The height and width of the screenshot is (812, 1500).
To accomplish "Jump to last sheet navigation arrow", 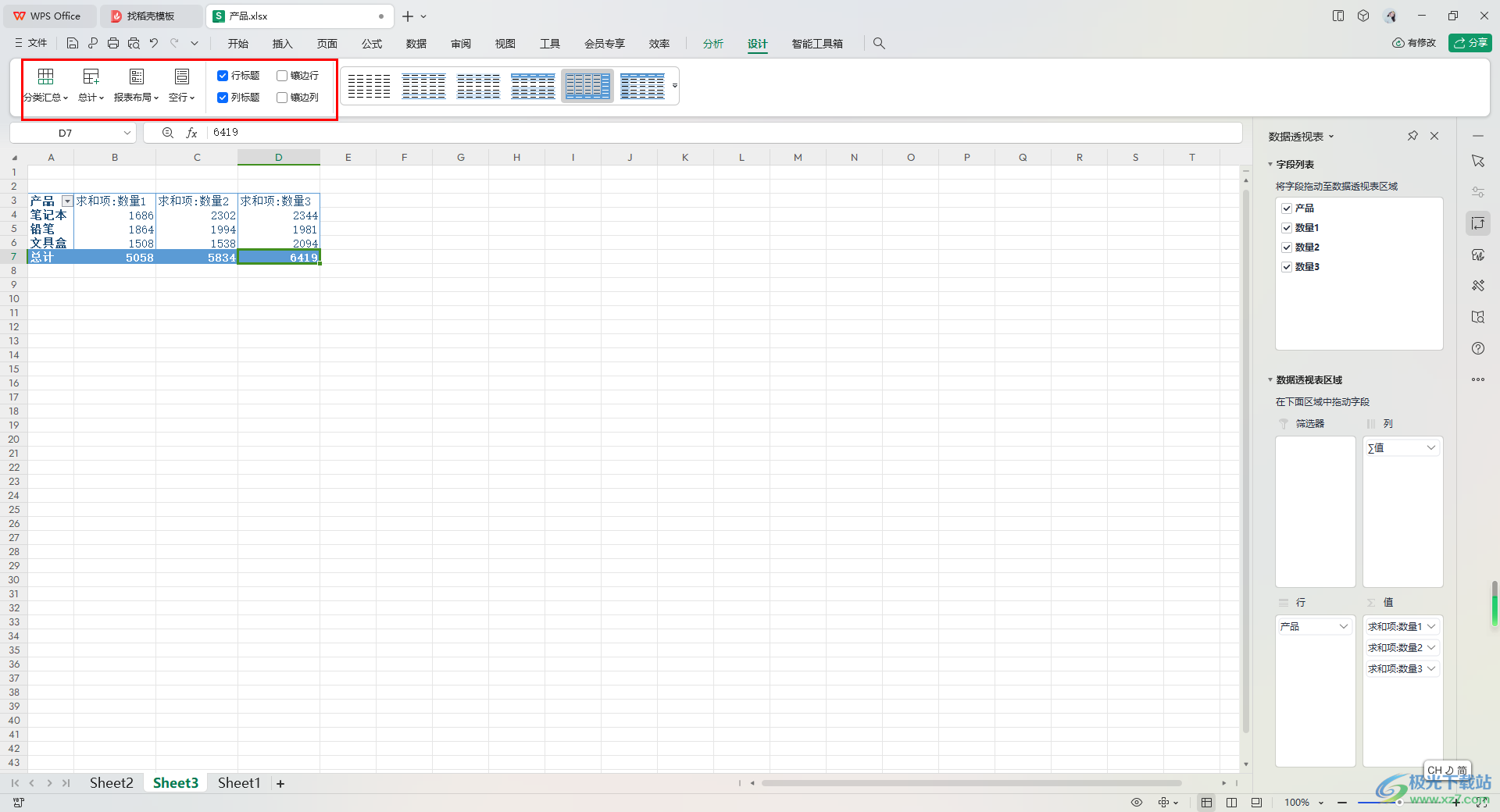I will tap(66, 783).
